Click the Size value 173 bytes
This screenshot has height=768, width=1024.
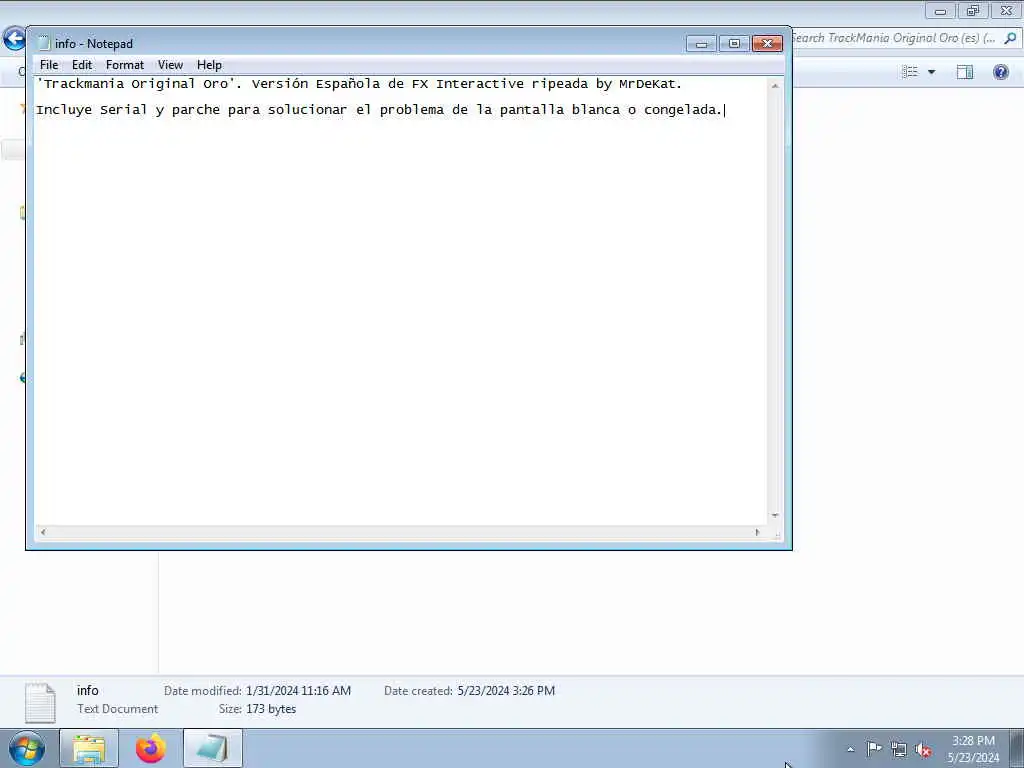[271, 709]
